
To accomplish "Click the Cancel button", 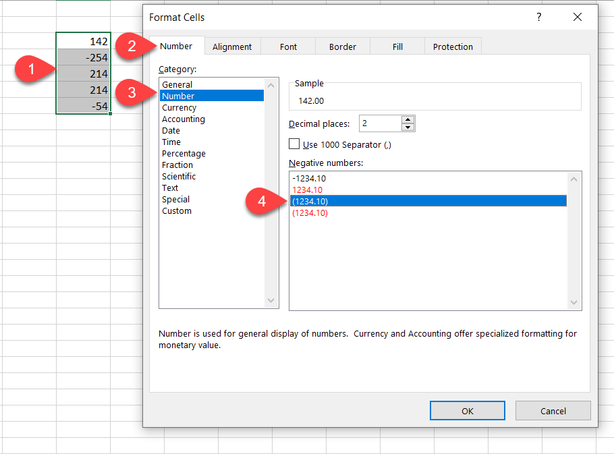I will [x=553, y=411].
